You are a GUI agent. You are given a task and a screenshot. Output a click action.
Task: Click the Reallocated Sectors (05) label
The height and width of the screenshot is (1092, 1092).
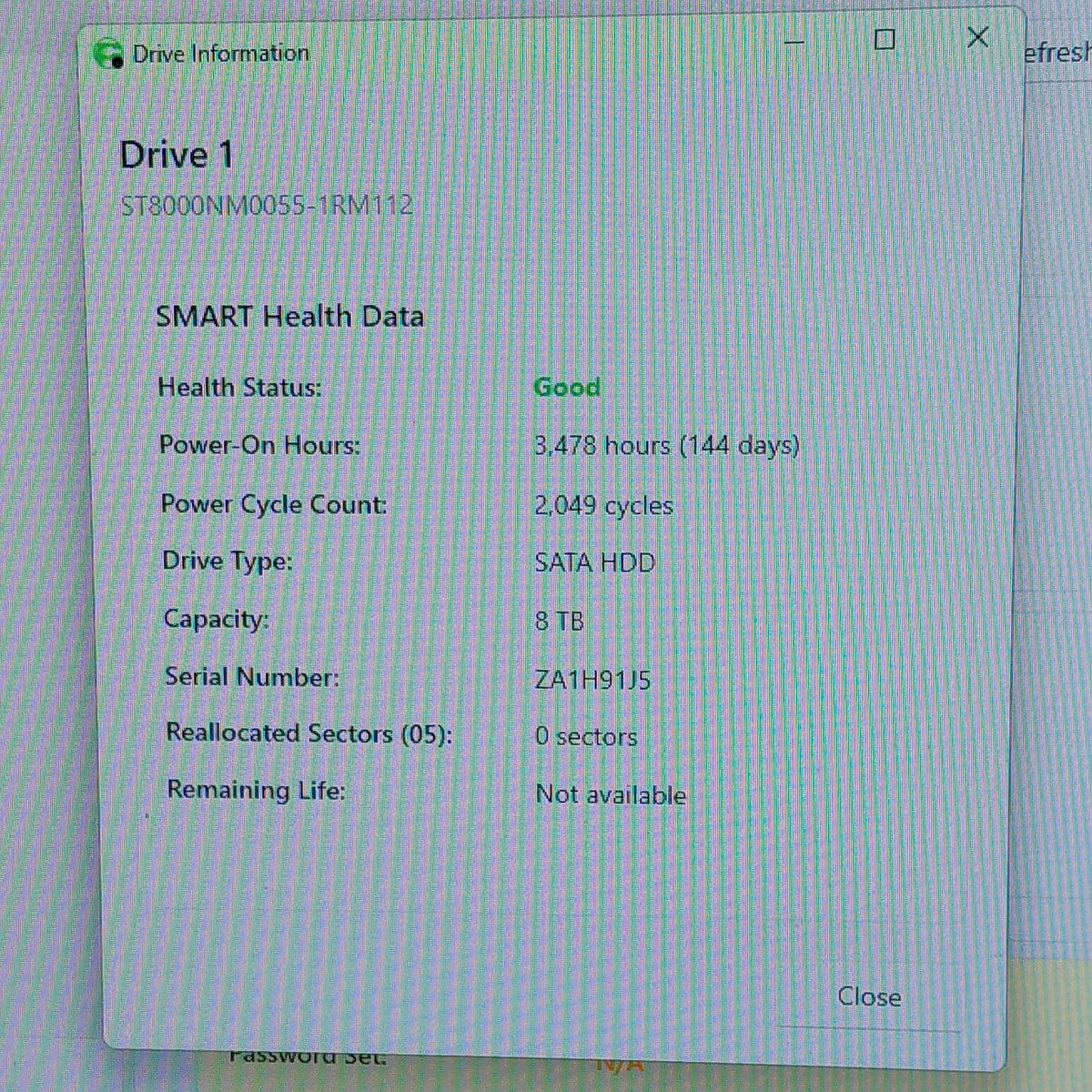309,733
